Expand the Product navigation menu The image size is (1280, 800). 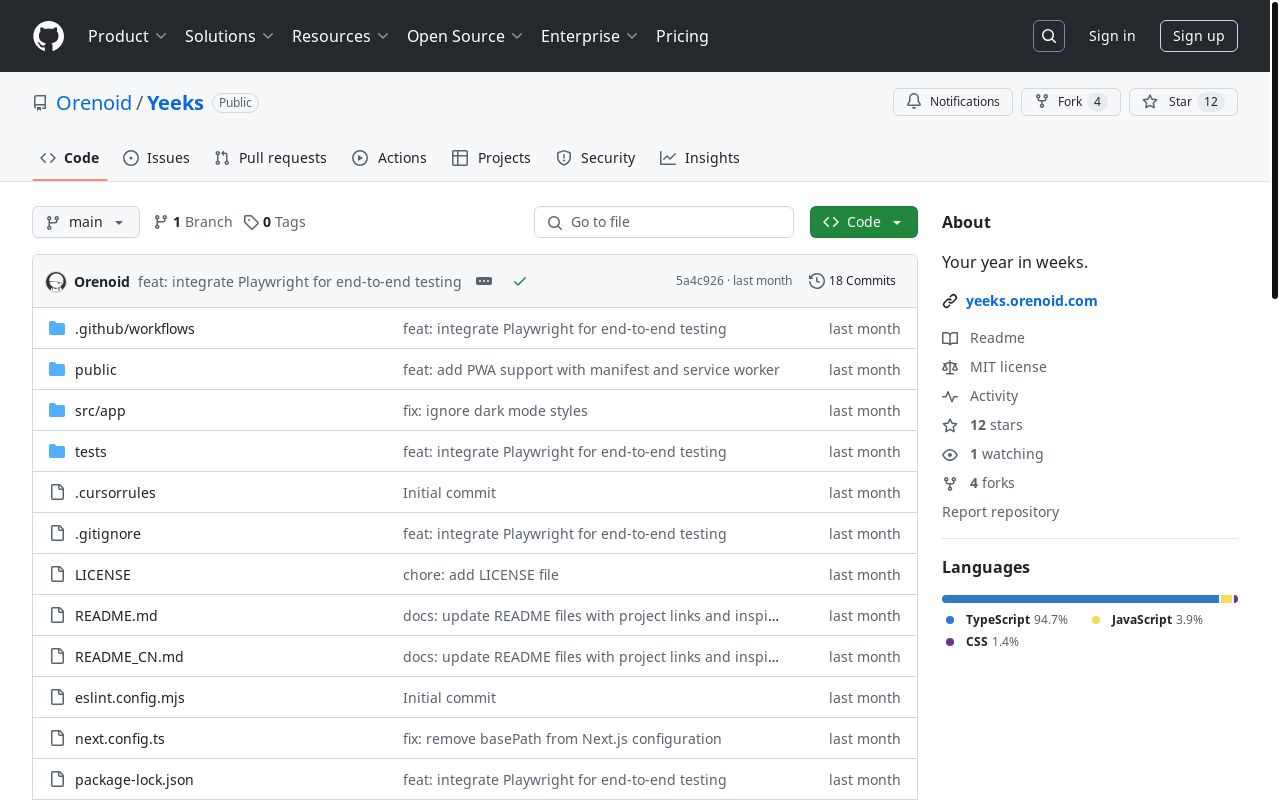[127, 36]
